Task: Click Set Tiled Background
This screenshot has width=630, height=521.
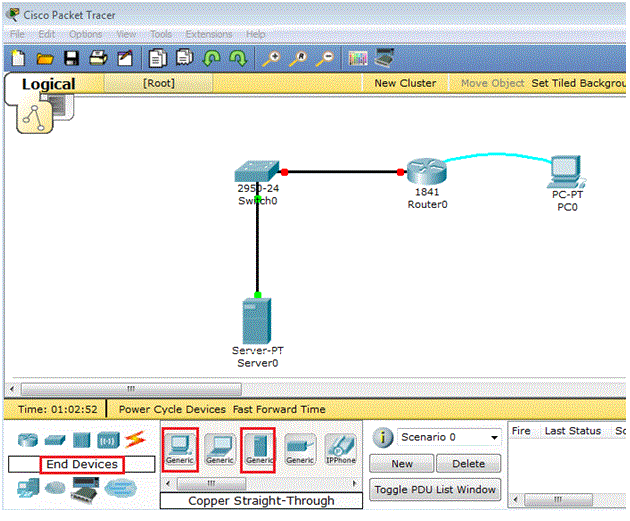Action: [578, 83]
